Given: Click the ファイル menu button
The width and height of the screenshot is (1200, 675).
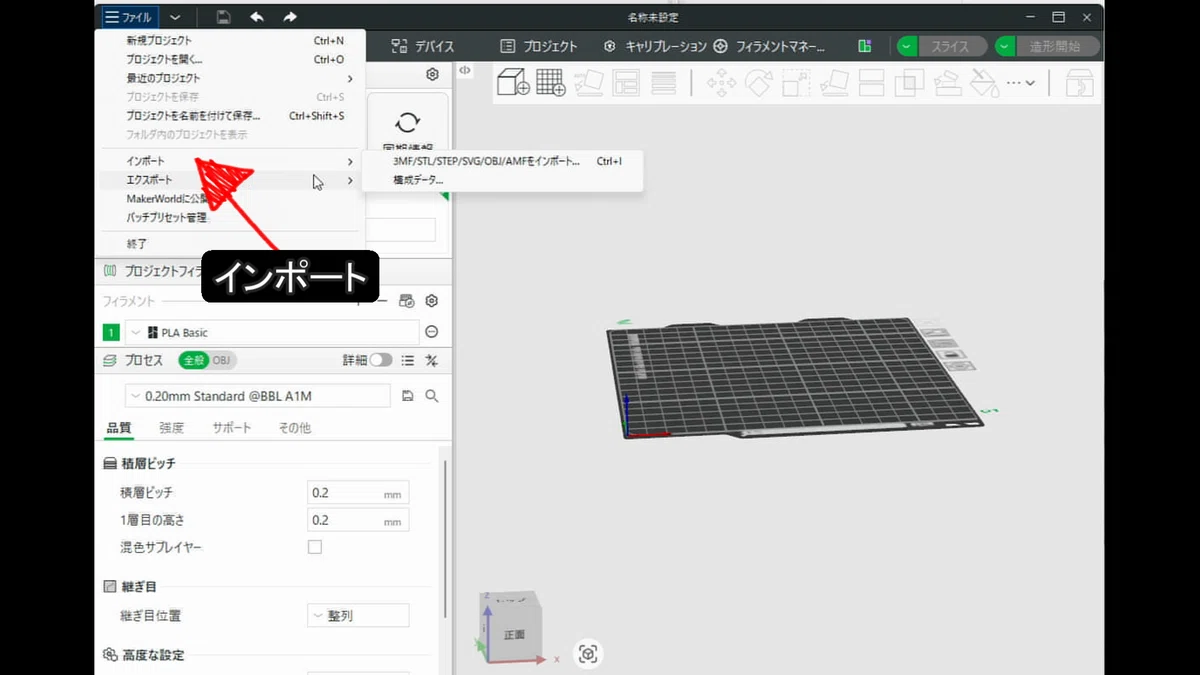Looking at the screenshot, I should (x=129, y=17).
